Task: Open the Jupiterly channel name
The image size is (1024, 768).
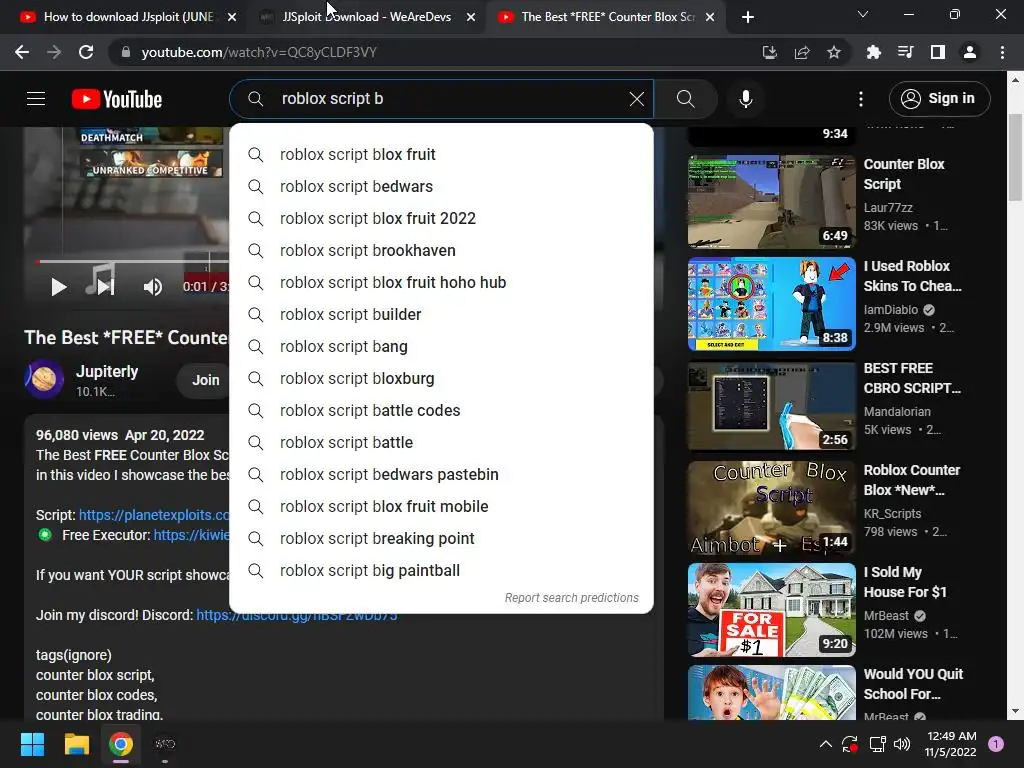Action: point(107,372)
